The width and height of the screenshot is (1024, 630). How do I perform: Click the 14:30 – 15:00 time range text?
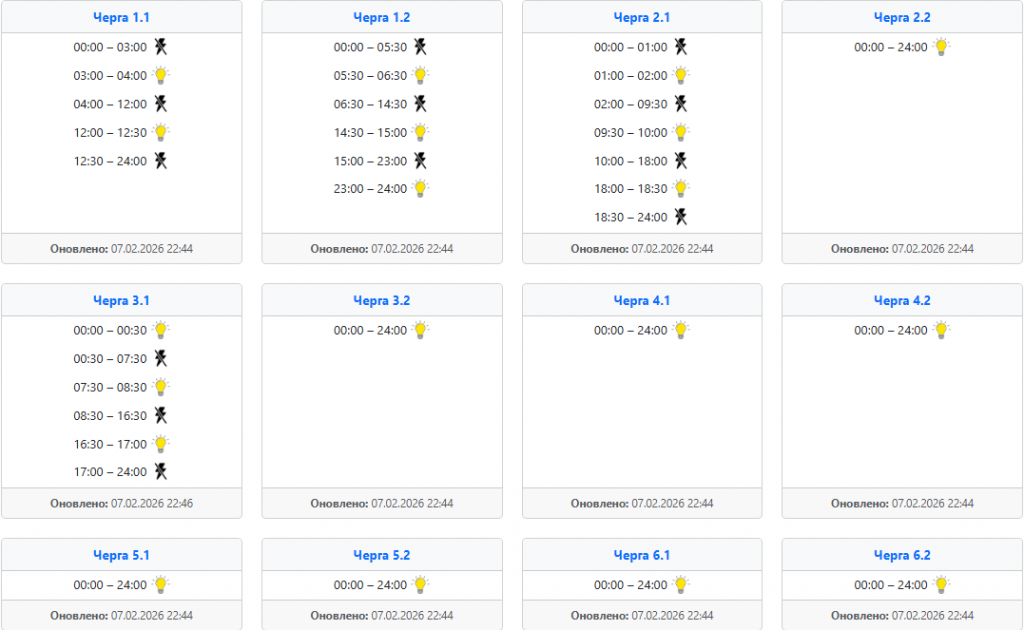(370, 132)
